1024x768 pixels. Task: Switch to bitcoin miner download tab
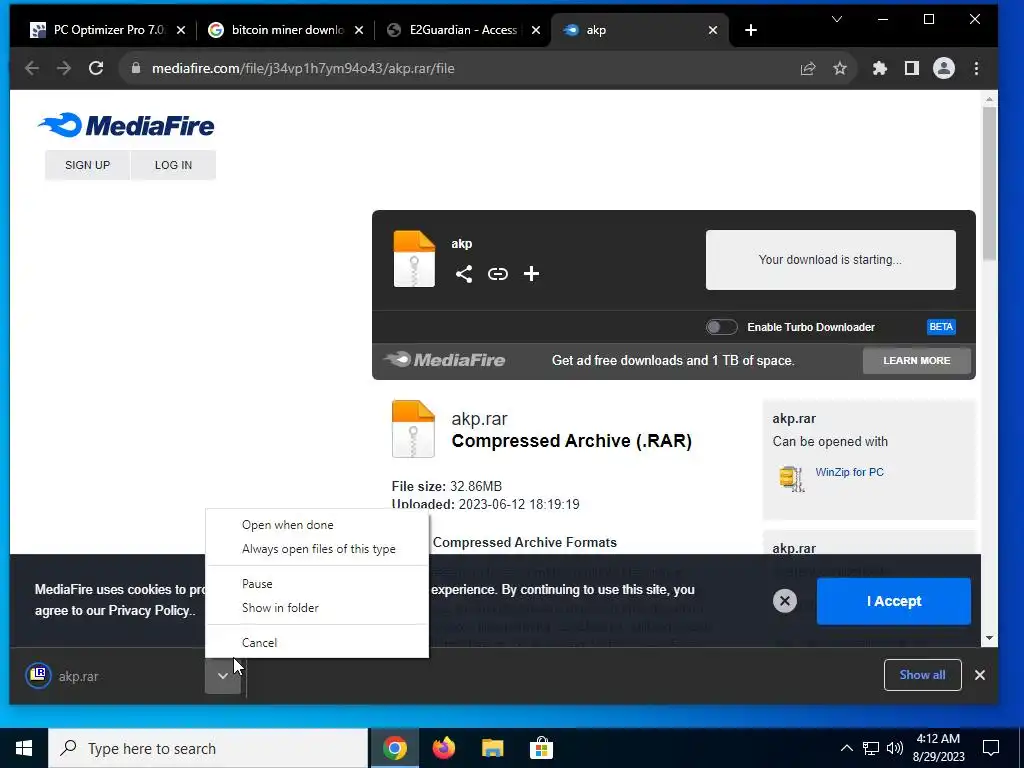[285, 30]
